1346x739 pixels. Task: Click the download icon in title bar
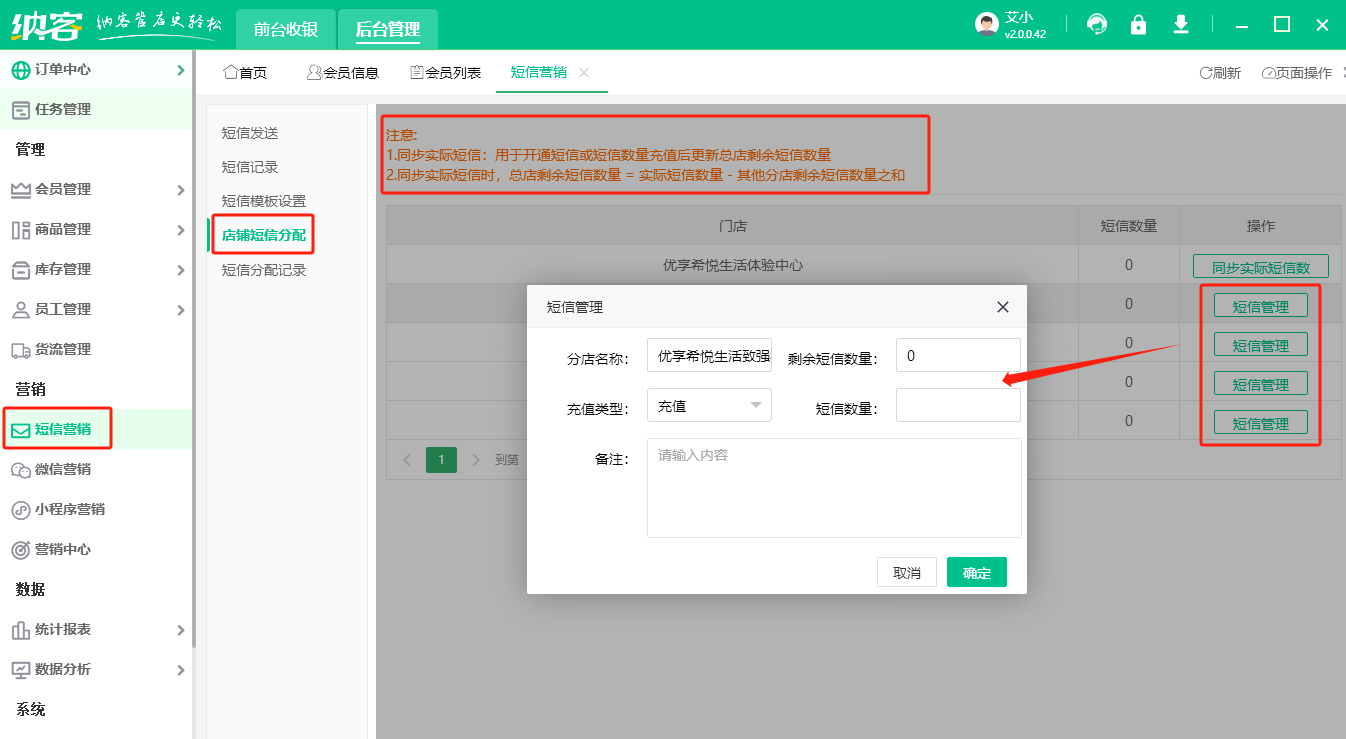click(x=1181, y=25)
